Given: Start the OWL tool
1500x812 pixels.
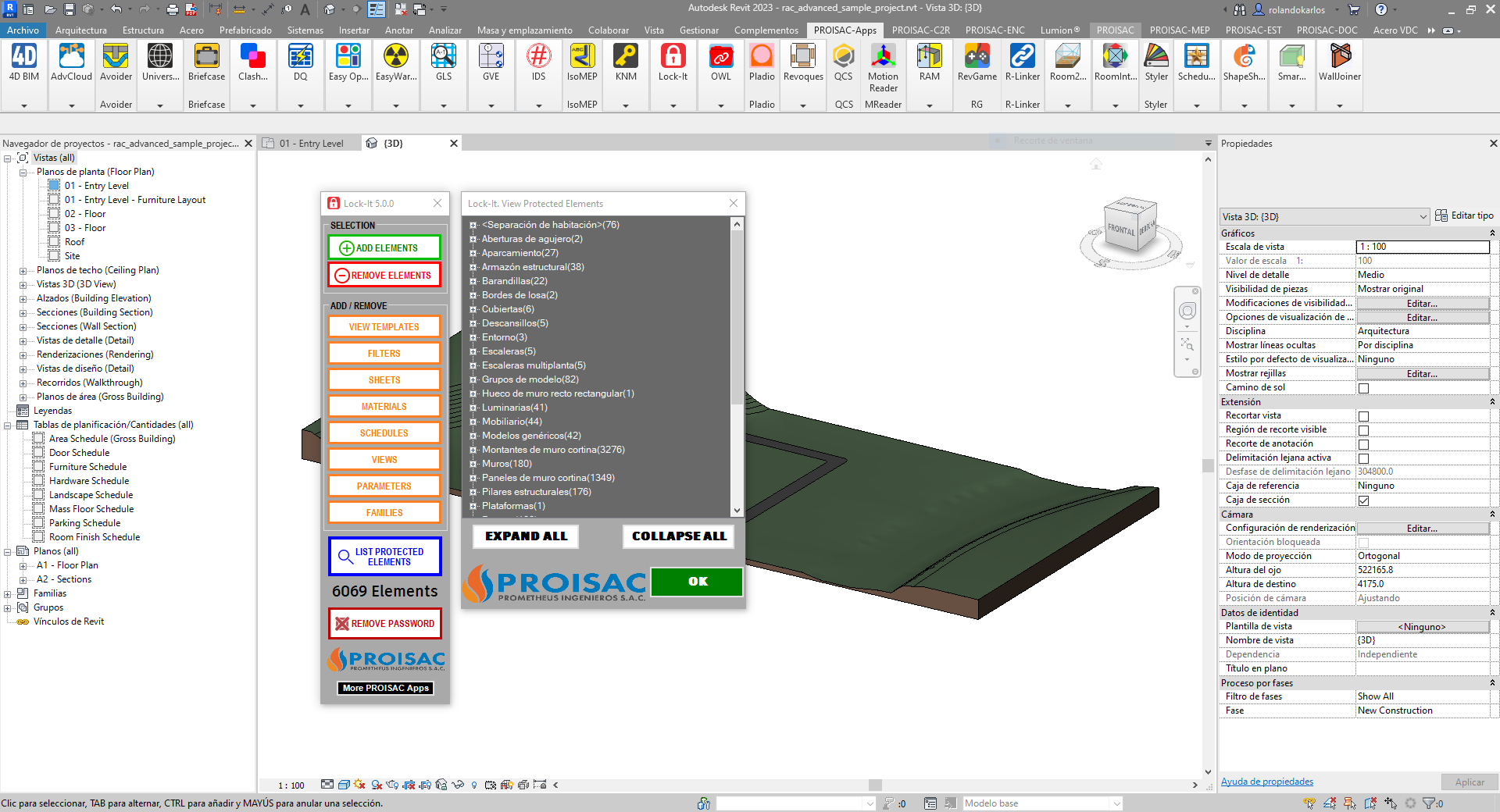Looking at the screenshot, I should pyautogui.click(x=721, y=62).
